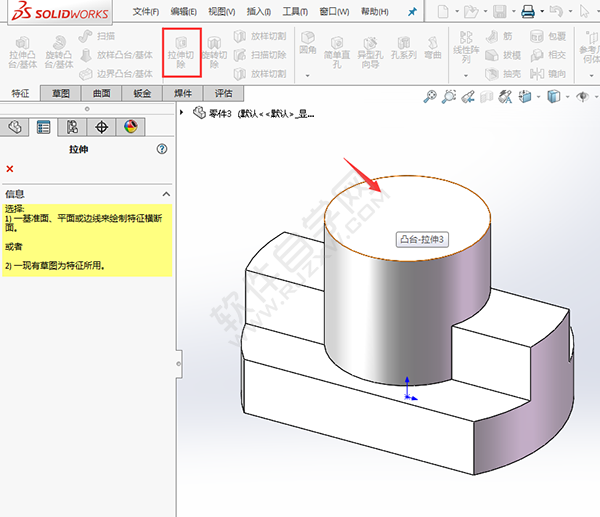600x517 pixels.
Task: Click the Hole Series (孔系列) tool
Action: pos(404,48)
